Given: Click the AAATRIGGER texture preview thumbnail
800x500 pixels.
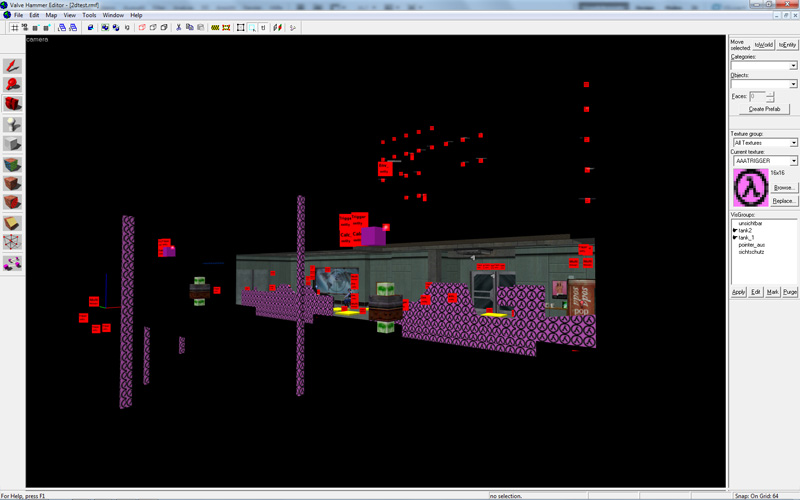Looking at the screenshot, I should pyautogui.click(x=751, y=187).
